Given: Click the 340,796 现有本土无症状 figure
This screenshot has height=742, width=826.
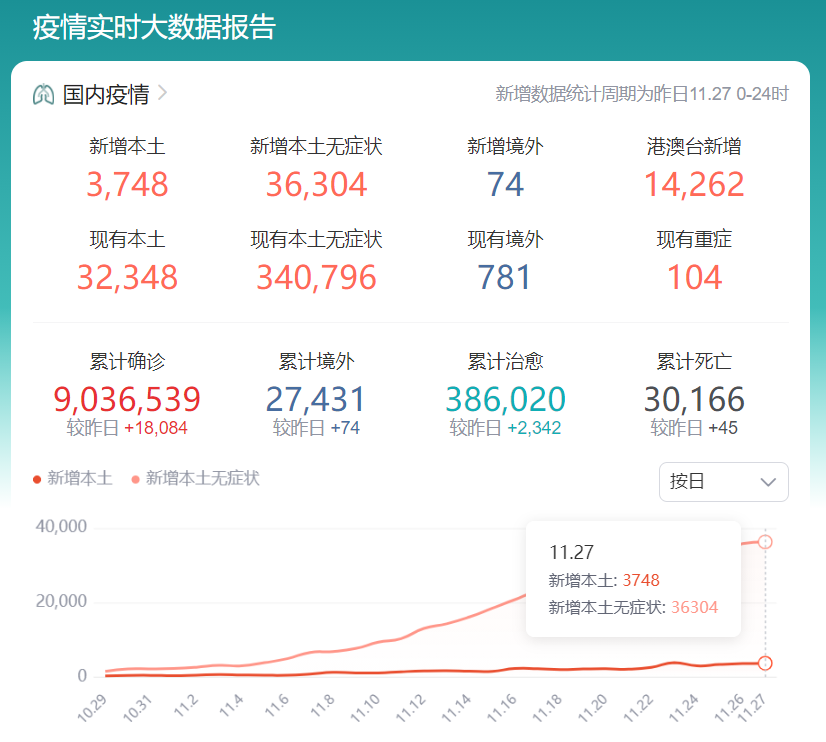Looking at the screenshot, I should tap(316, 277).
